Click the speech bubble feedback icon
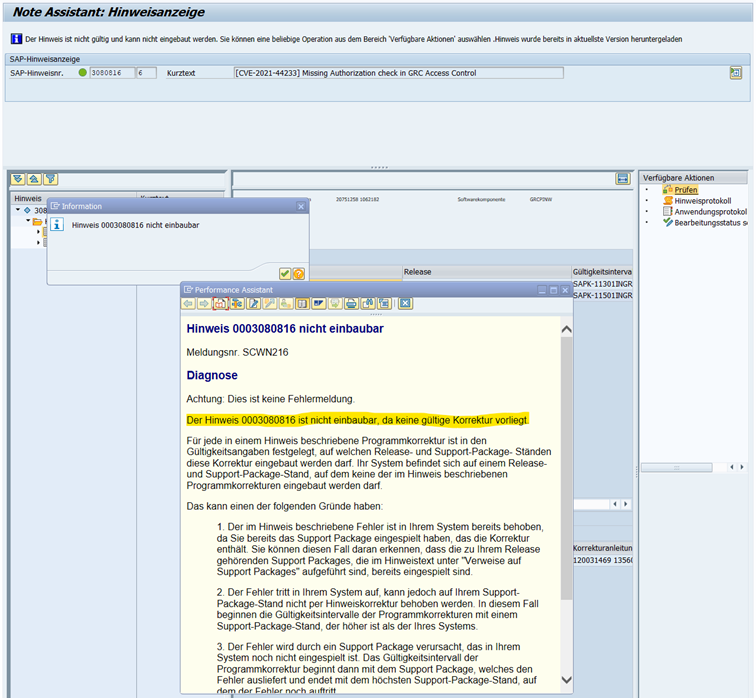This screenshot has width=756, height=698. 335,303
